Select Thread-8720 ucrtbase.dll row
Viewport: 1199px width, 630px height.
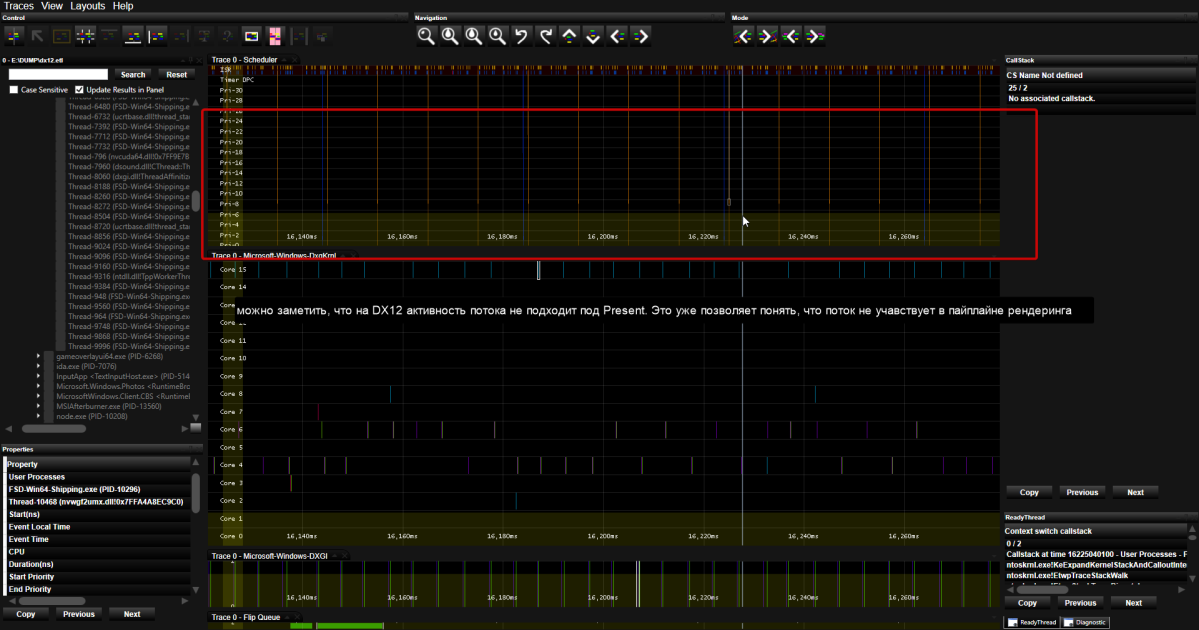coord(128,226)
